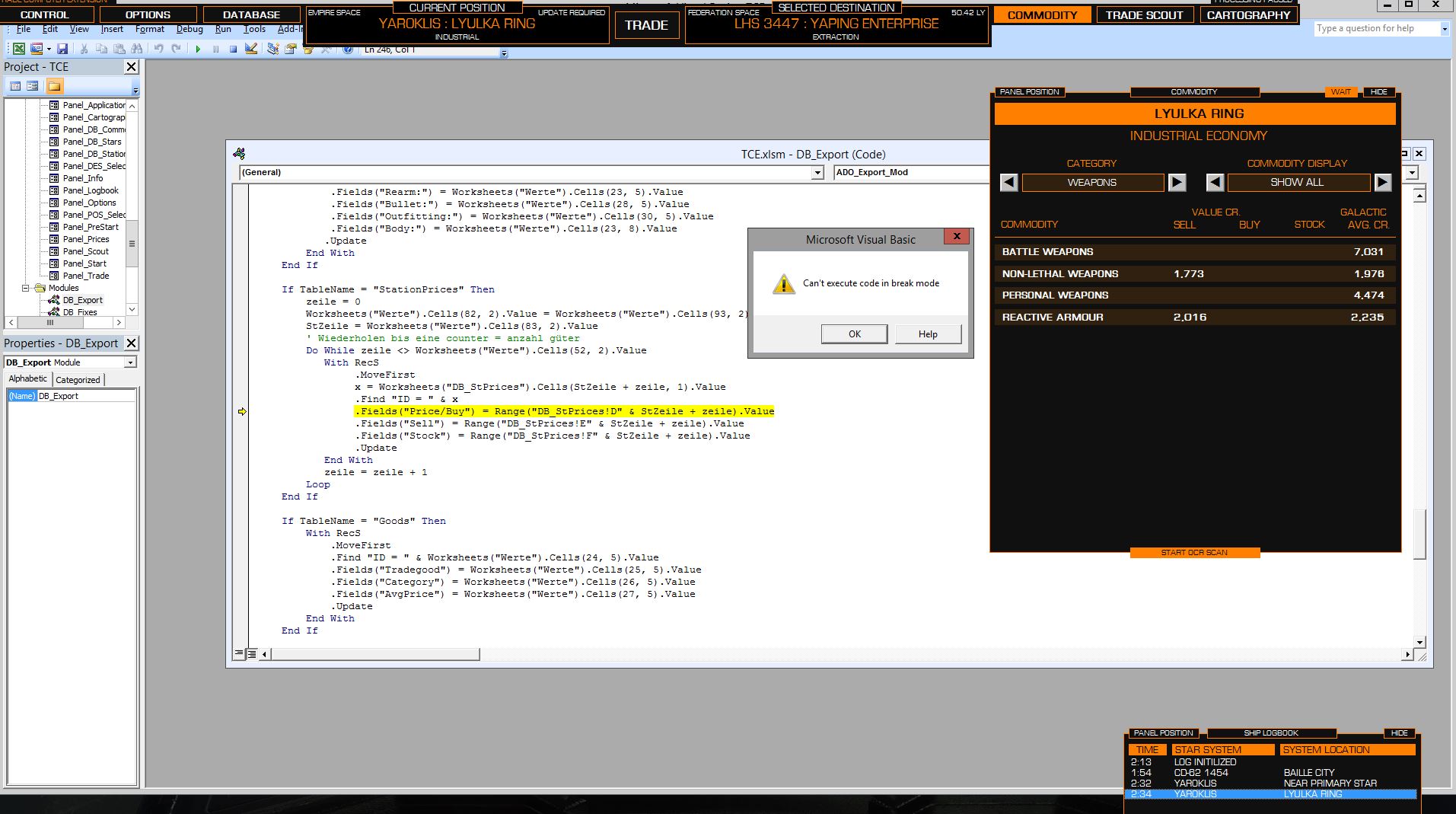The width and height of the screenshot is (1456, 814).
Task: Click HIDE on the Commodity panel
Action: (x=1378, y=92)
